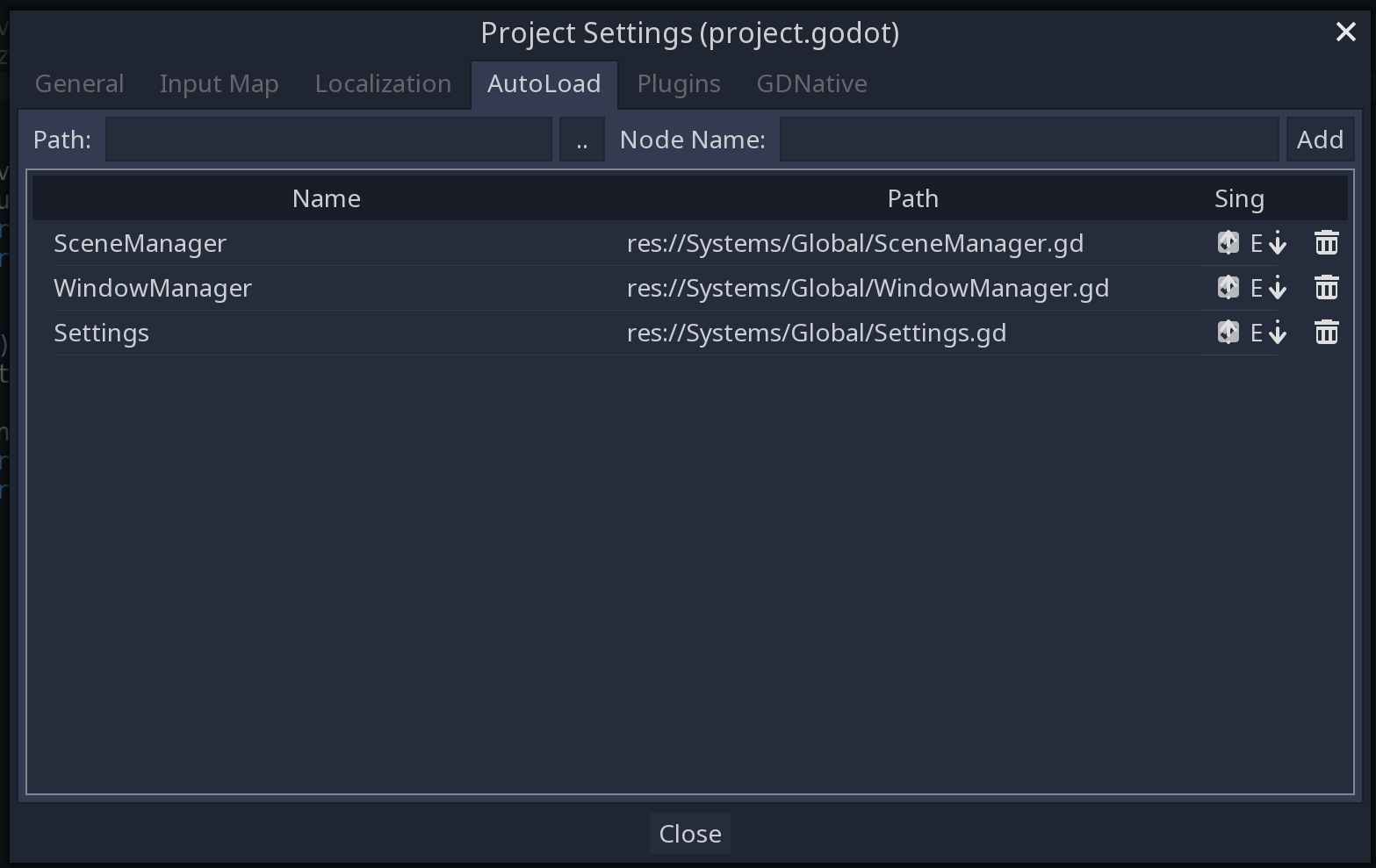Move WindowManager down in the autoload order

(1278, 287)
